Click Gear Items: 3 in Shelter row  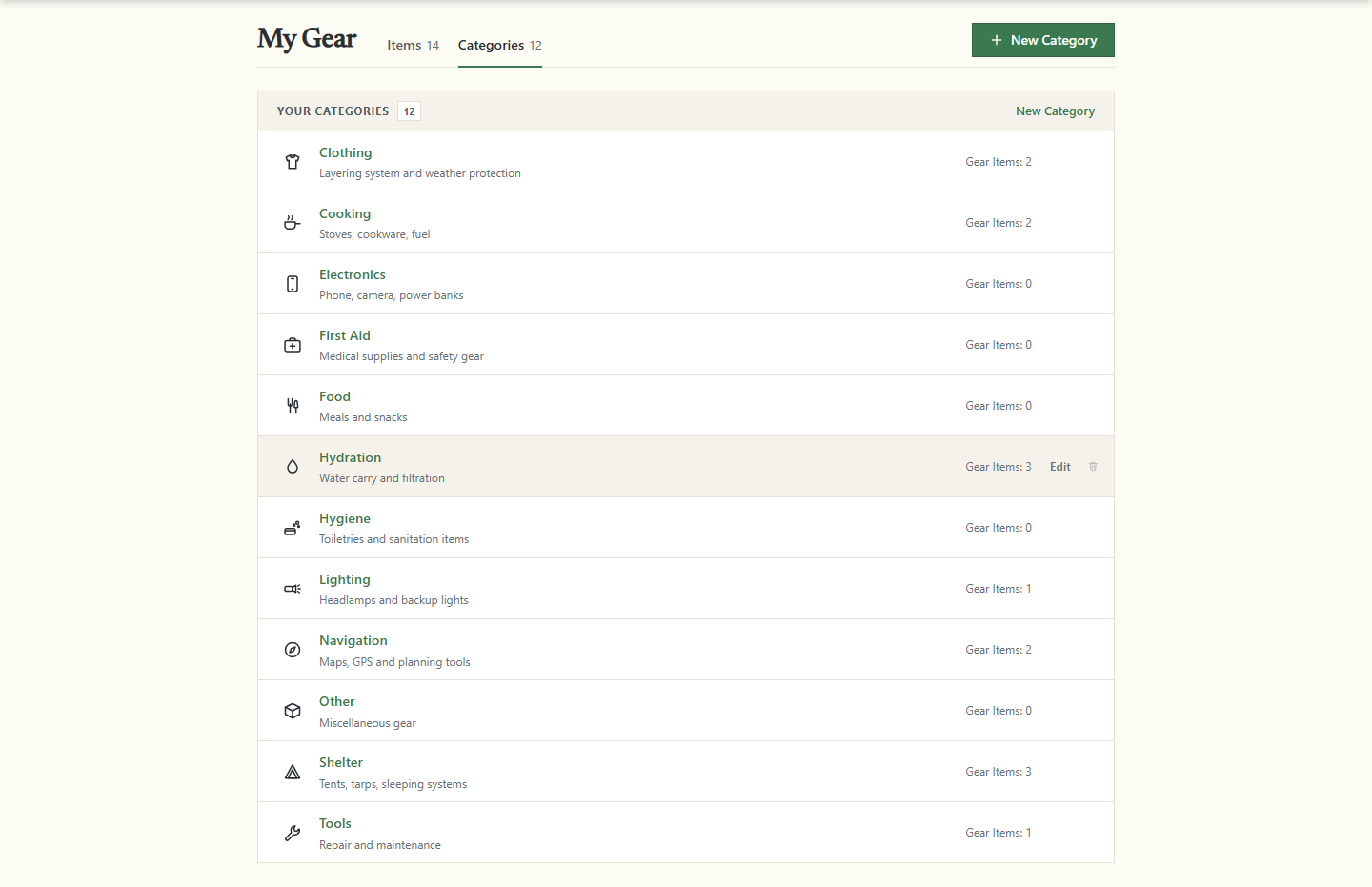(999, 772)
